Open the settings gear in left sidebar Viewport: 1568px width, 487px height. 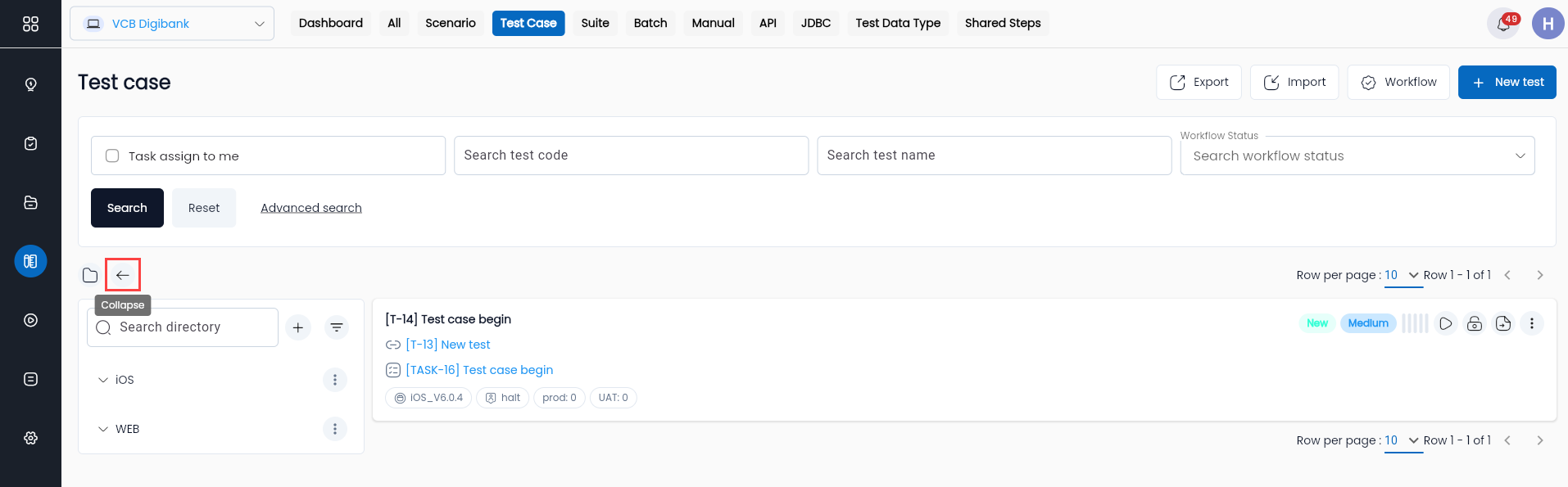click(x=30, y=438)
